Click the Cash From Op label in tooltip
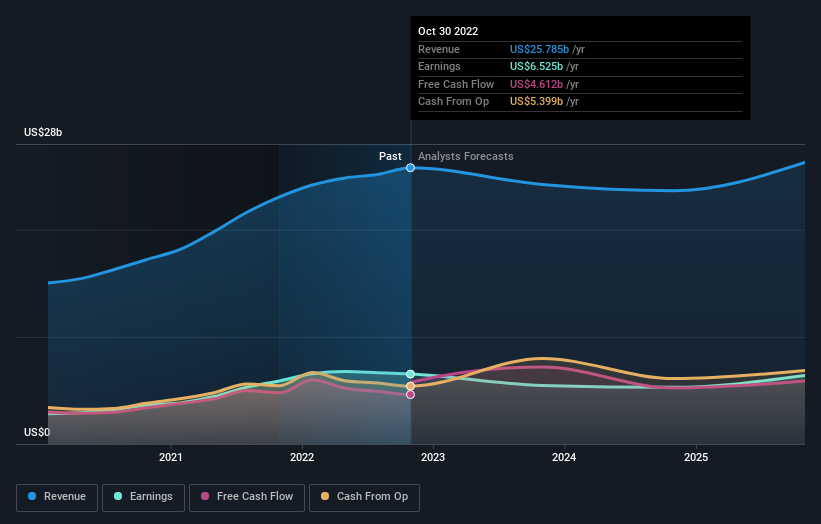The image size is (821, 524). [x=453, y=102]
